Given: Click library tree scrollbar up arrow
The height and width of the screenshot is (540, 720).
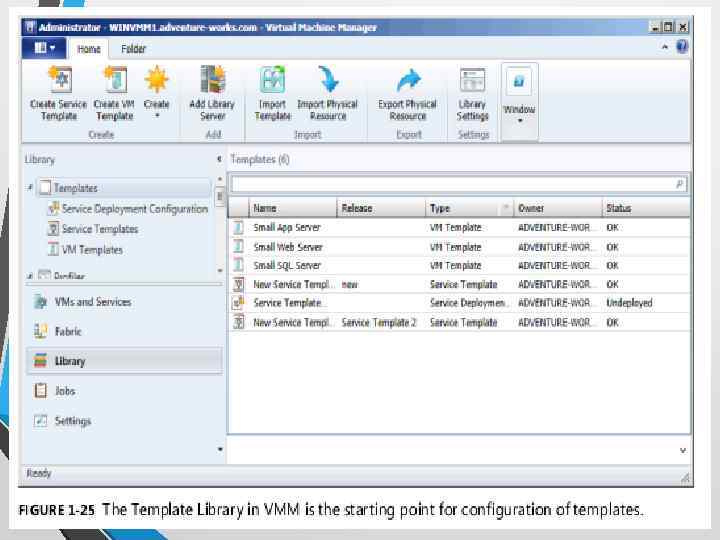Looking at the screenshot, I should coord(220,179).
